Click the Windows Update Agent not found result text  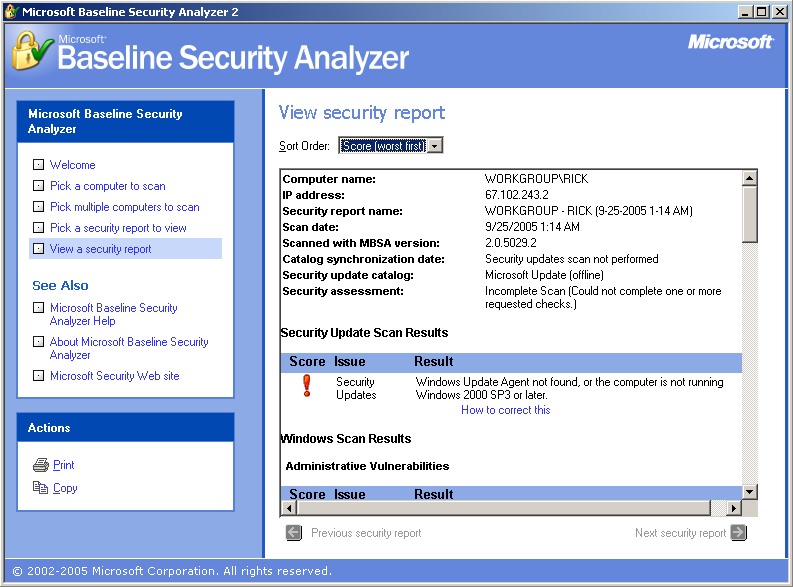click(x=569, y=388)
